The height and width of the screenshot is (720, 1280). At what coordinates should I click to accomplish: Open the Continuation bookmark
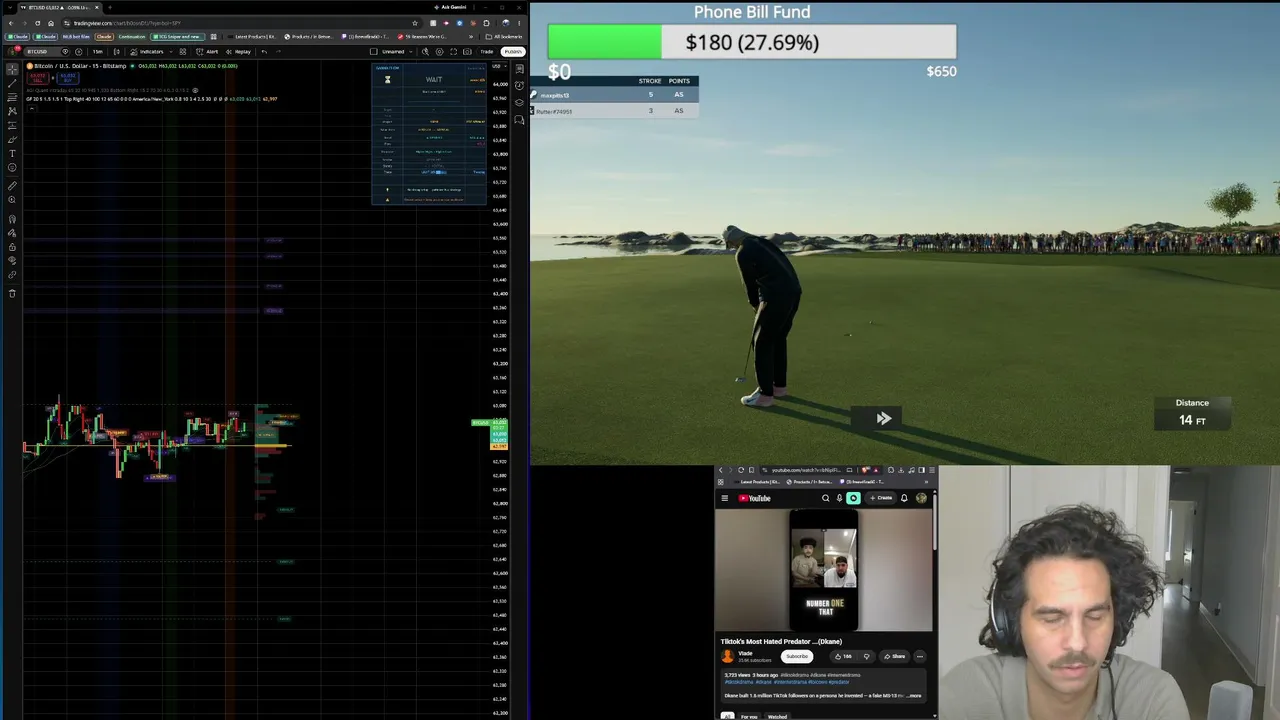pos(130,37)
